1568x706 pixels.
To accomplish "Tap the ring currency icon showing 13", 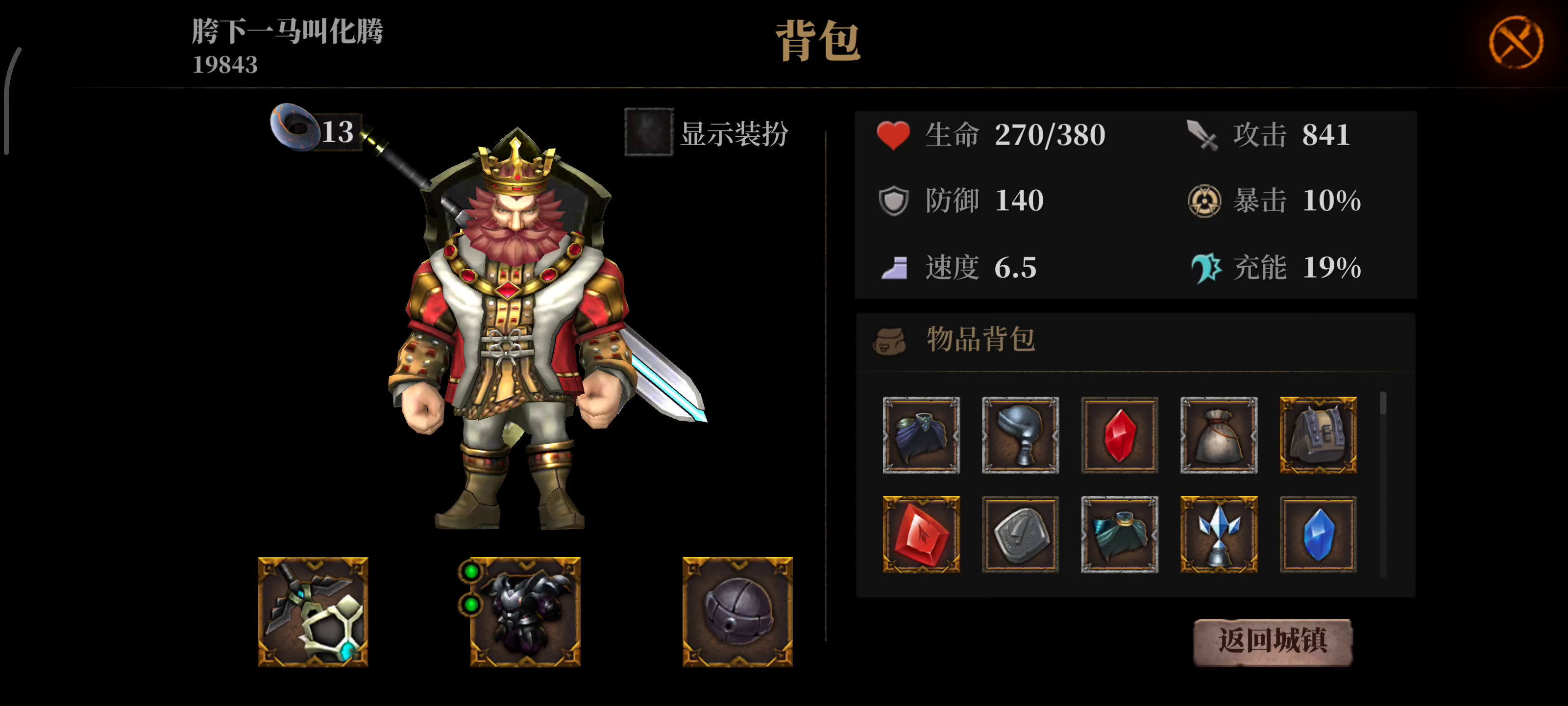I will coord(295,126).
